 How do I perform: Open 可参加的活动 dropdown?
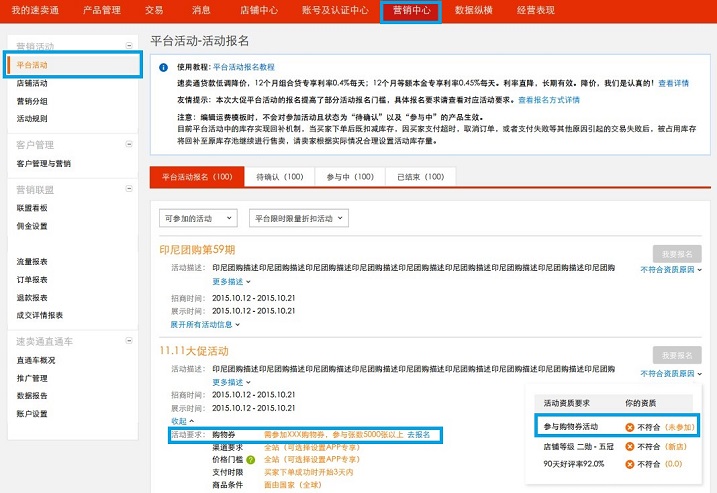tap(198, 218)
